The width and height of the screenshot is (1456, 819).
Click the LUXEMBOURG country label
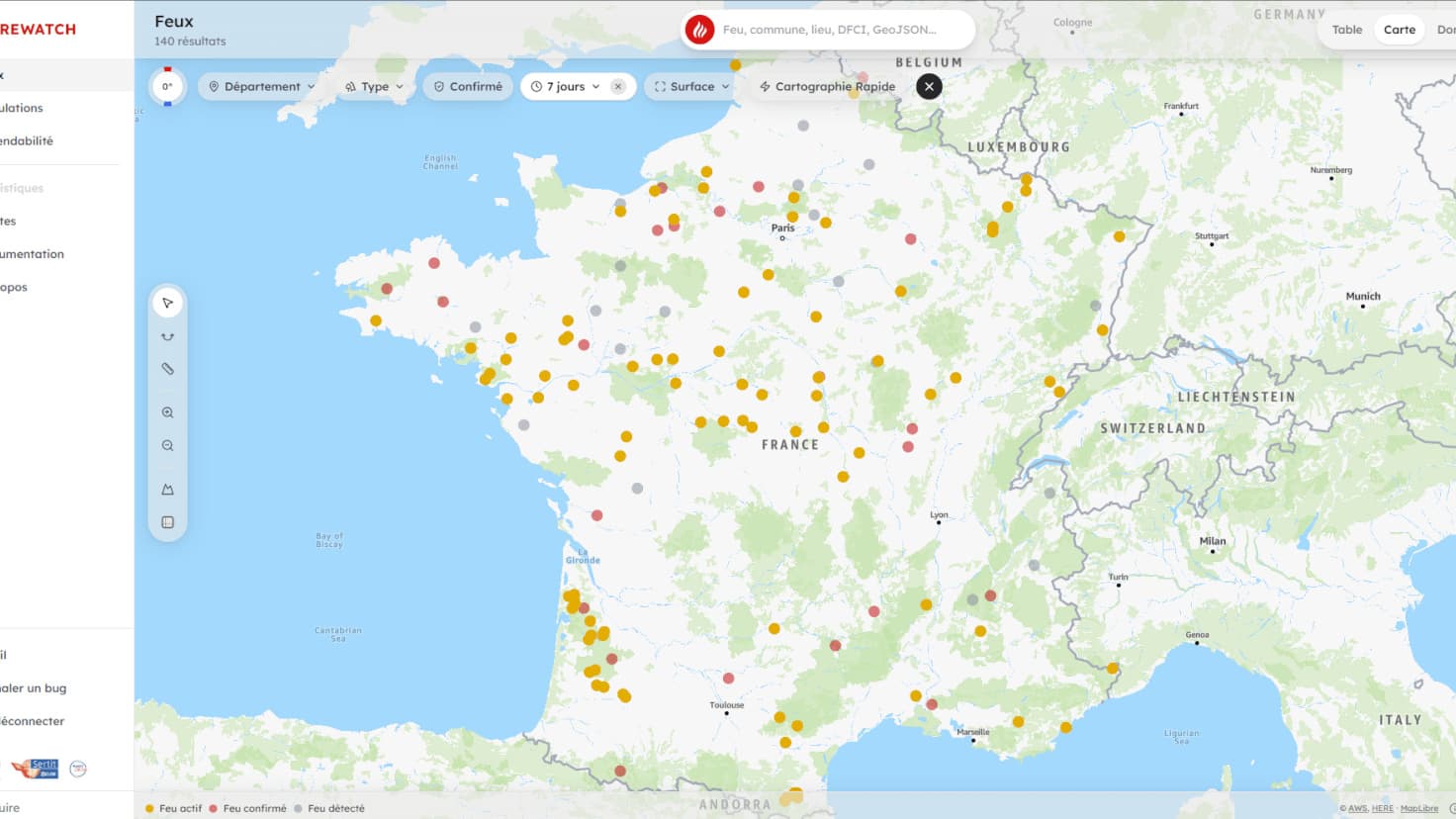(1019, 147)
